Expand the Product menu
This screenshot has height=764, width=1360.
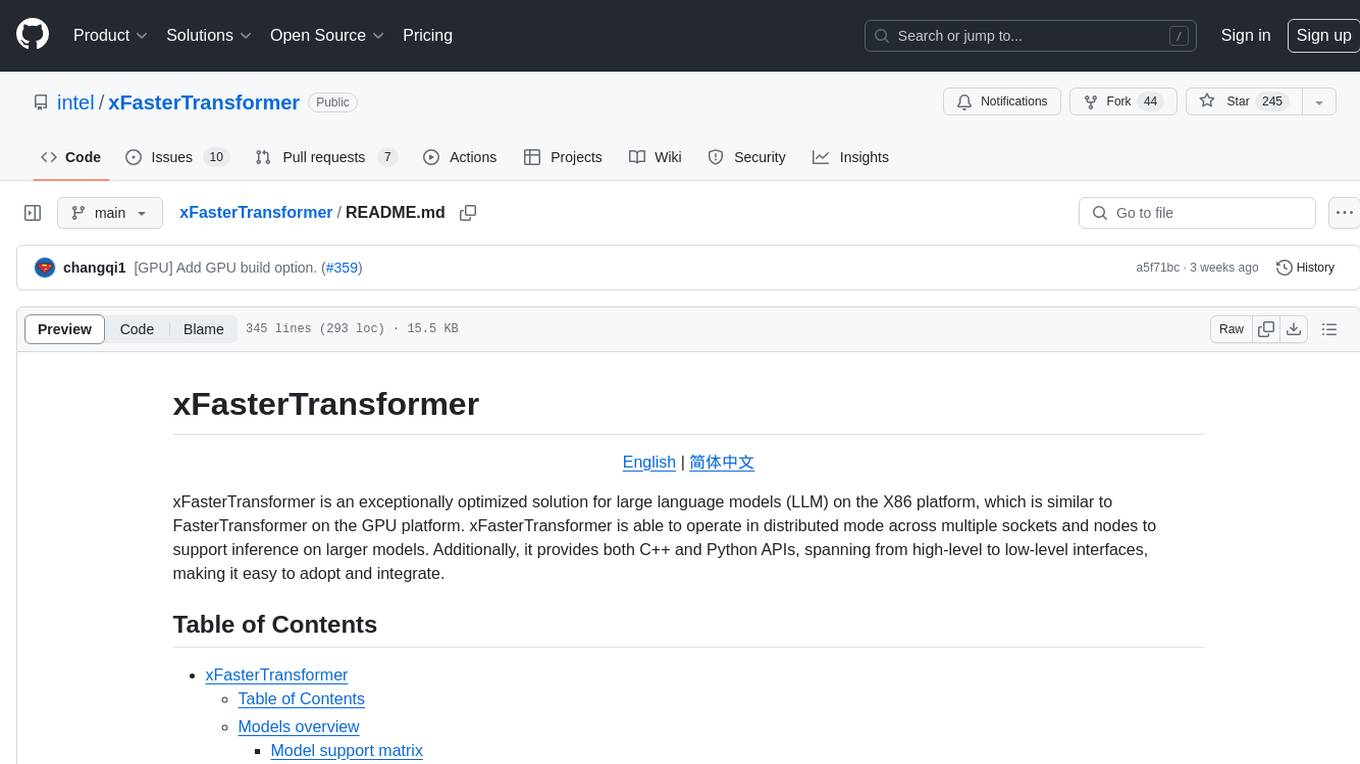point(110,35)
